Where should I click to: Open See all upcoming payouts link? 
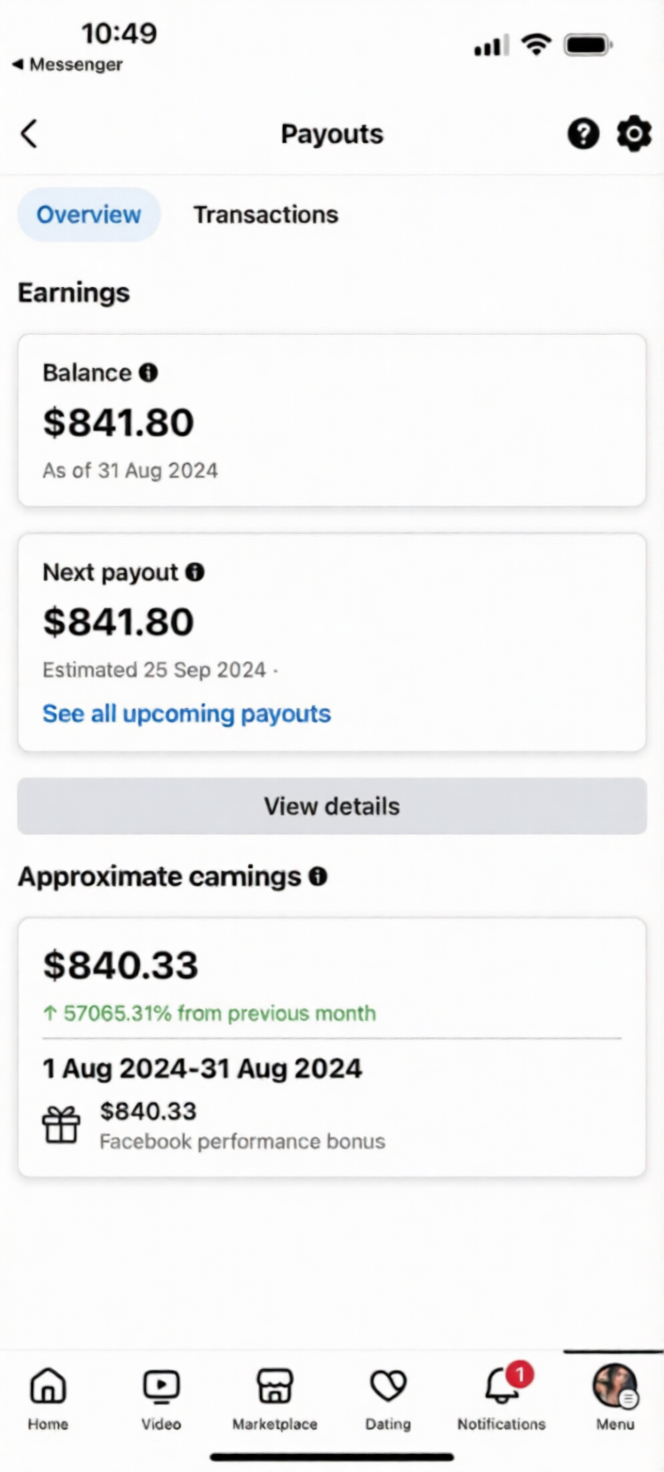[x=186, y=714]
